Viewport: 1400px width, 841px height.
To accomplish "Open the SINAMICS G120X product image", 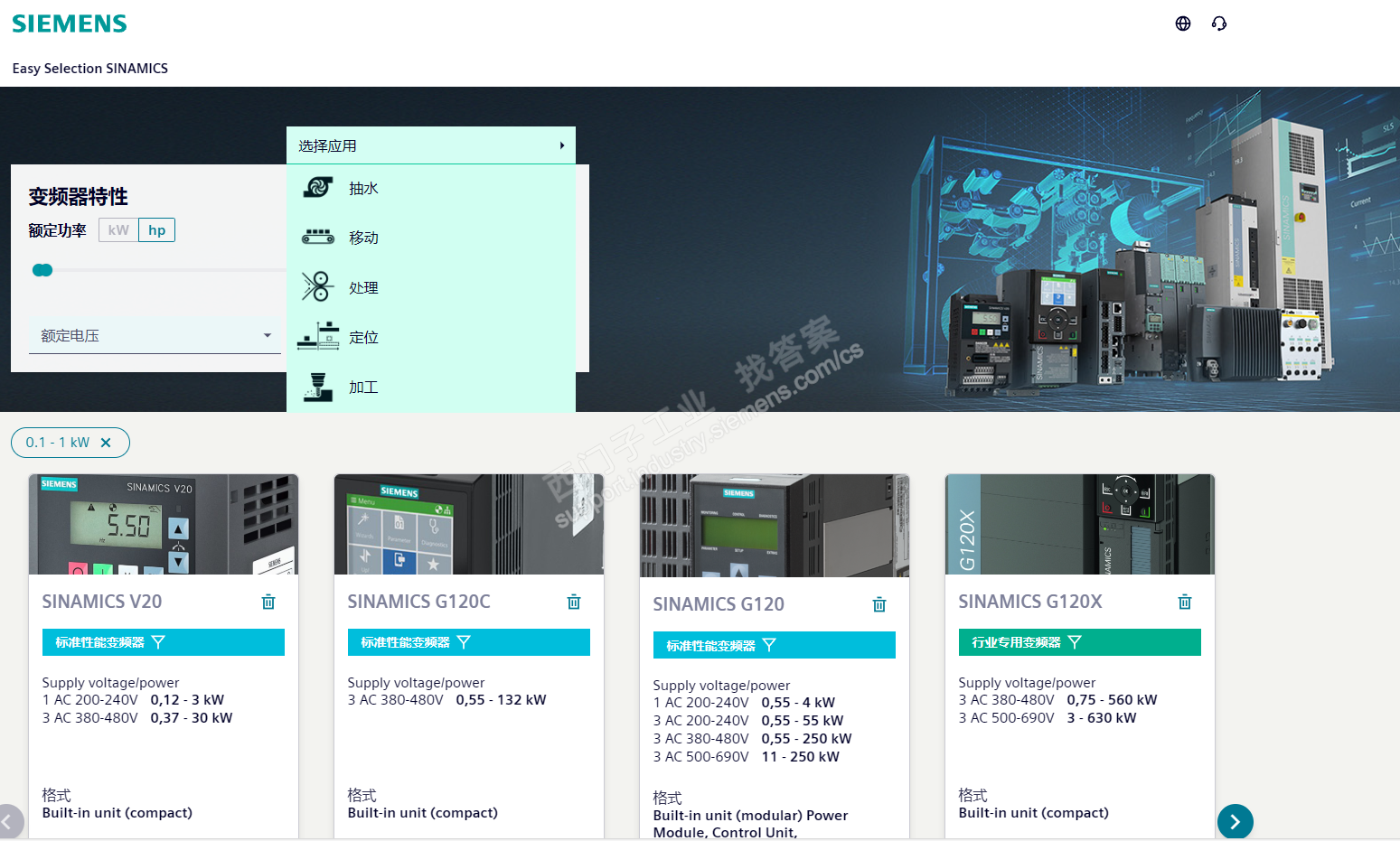I will [x=1080, y=524].
